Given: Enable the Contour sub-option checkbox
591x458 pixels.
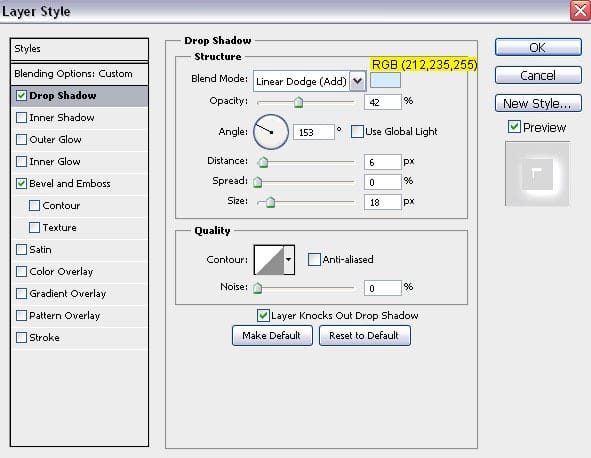Looking at the screenshot, I should [x=34, y=205].
